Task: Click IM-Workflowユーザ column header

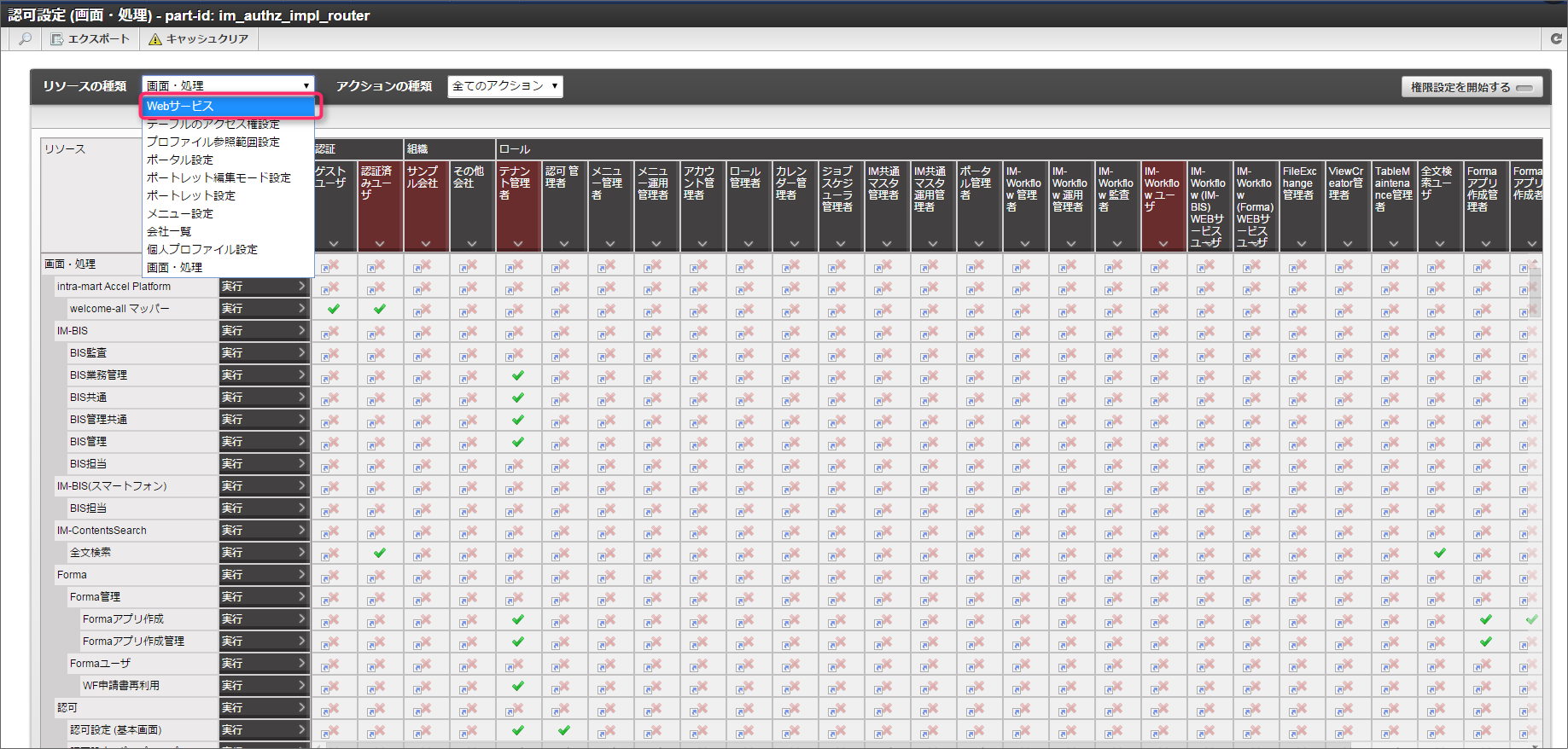Action: pos(1163,206)
